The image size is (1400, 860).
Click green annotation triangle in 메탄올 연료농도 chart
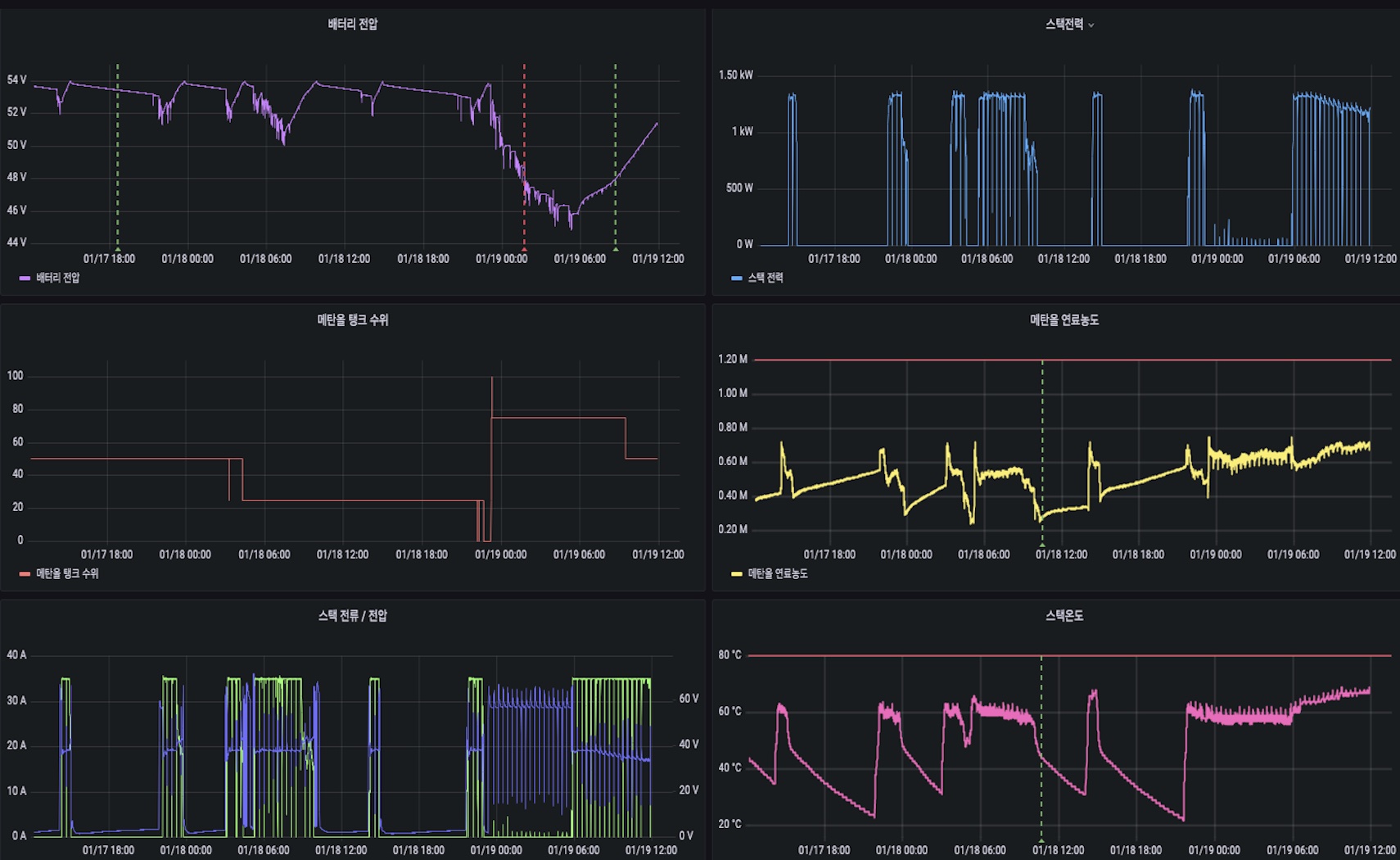tap(1042, 544)
